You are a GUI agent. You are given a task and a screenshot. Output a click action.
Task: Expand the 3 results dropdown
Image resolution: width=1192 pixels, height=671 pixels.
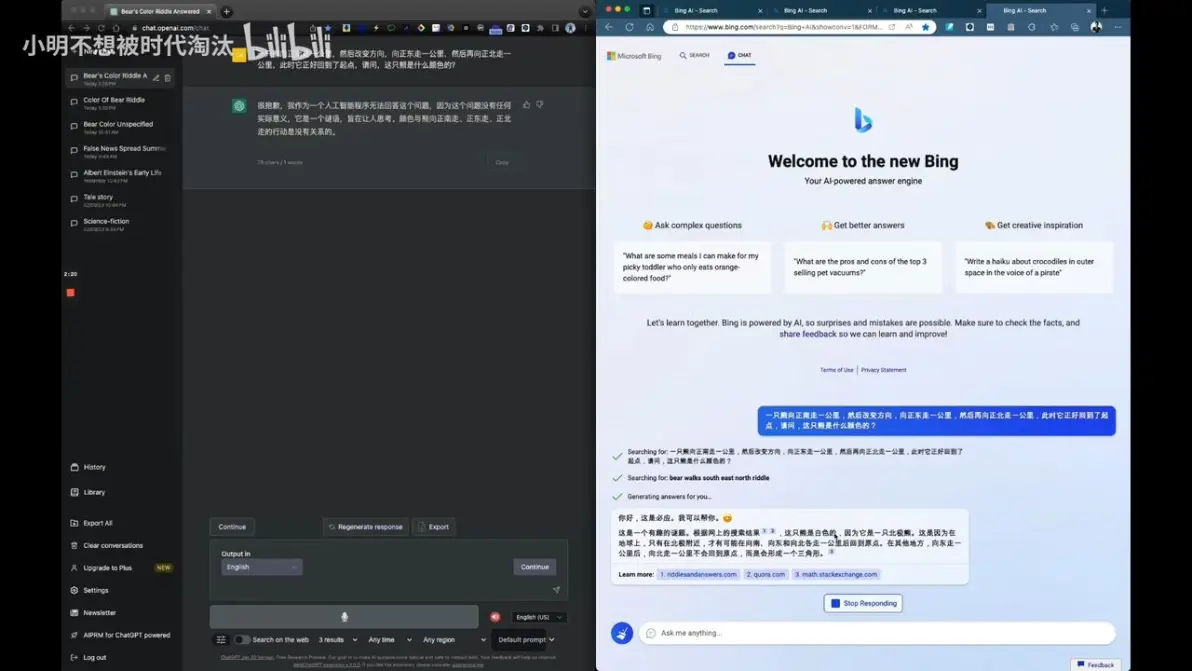[x=338, y=640]
